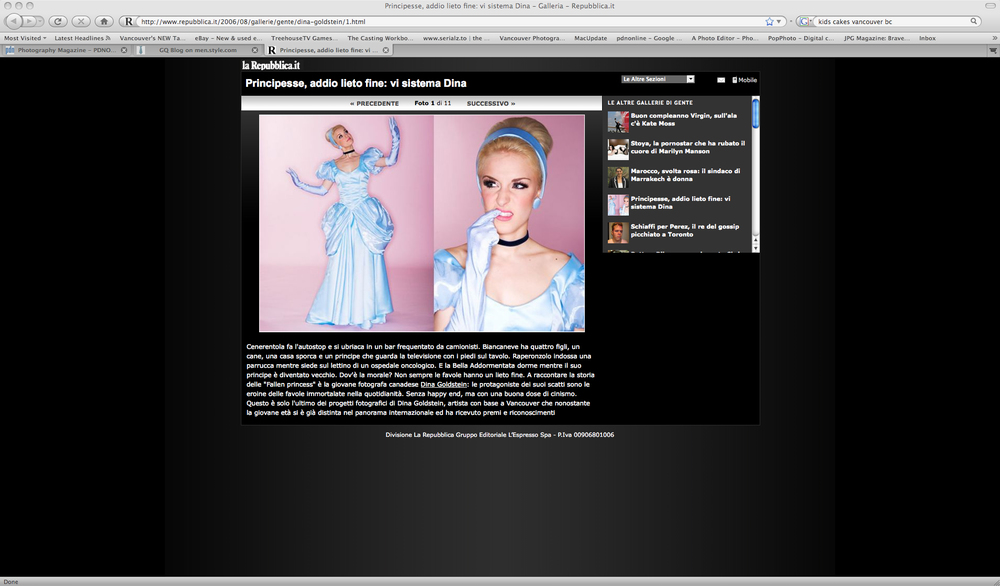Click the Stop loading X button
This screenshot has height=586, width=1000.
(81, 21)
